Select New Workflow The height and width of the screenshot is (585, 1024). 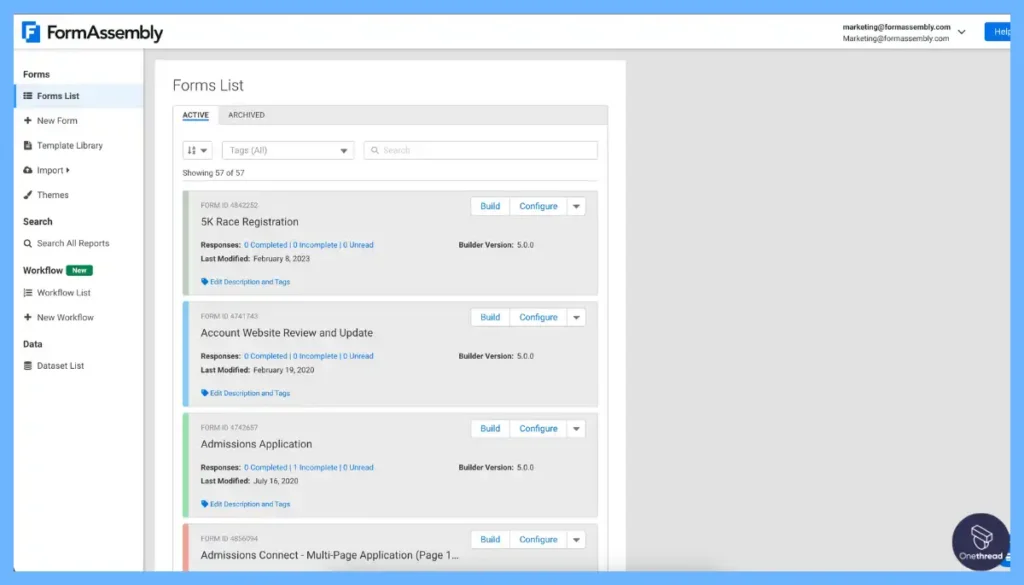(x=65, y=318)
